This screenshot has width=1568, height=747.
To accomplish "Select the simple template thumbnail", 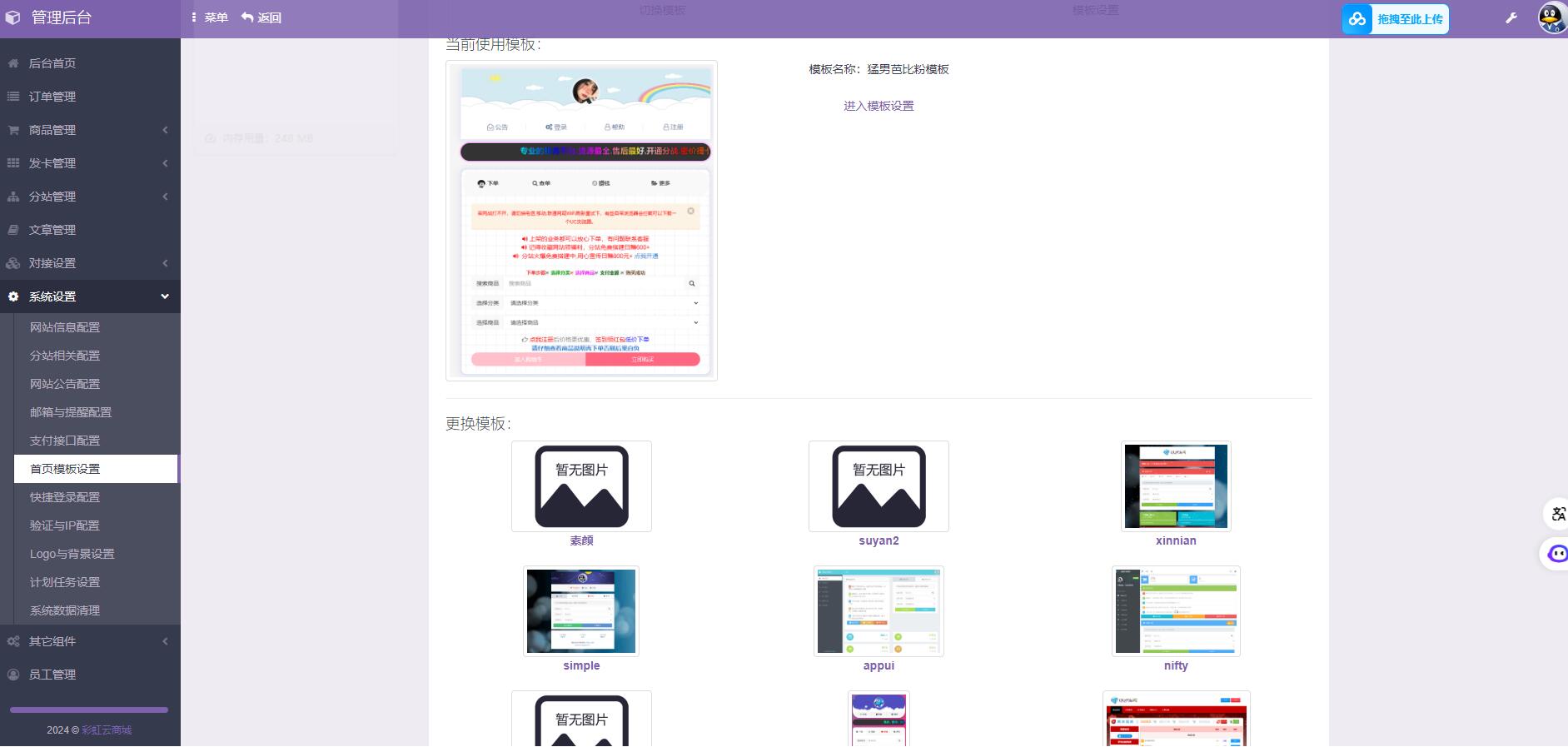I will 581,611.
